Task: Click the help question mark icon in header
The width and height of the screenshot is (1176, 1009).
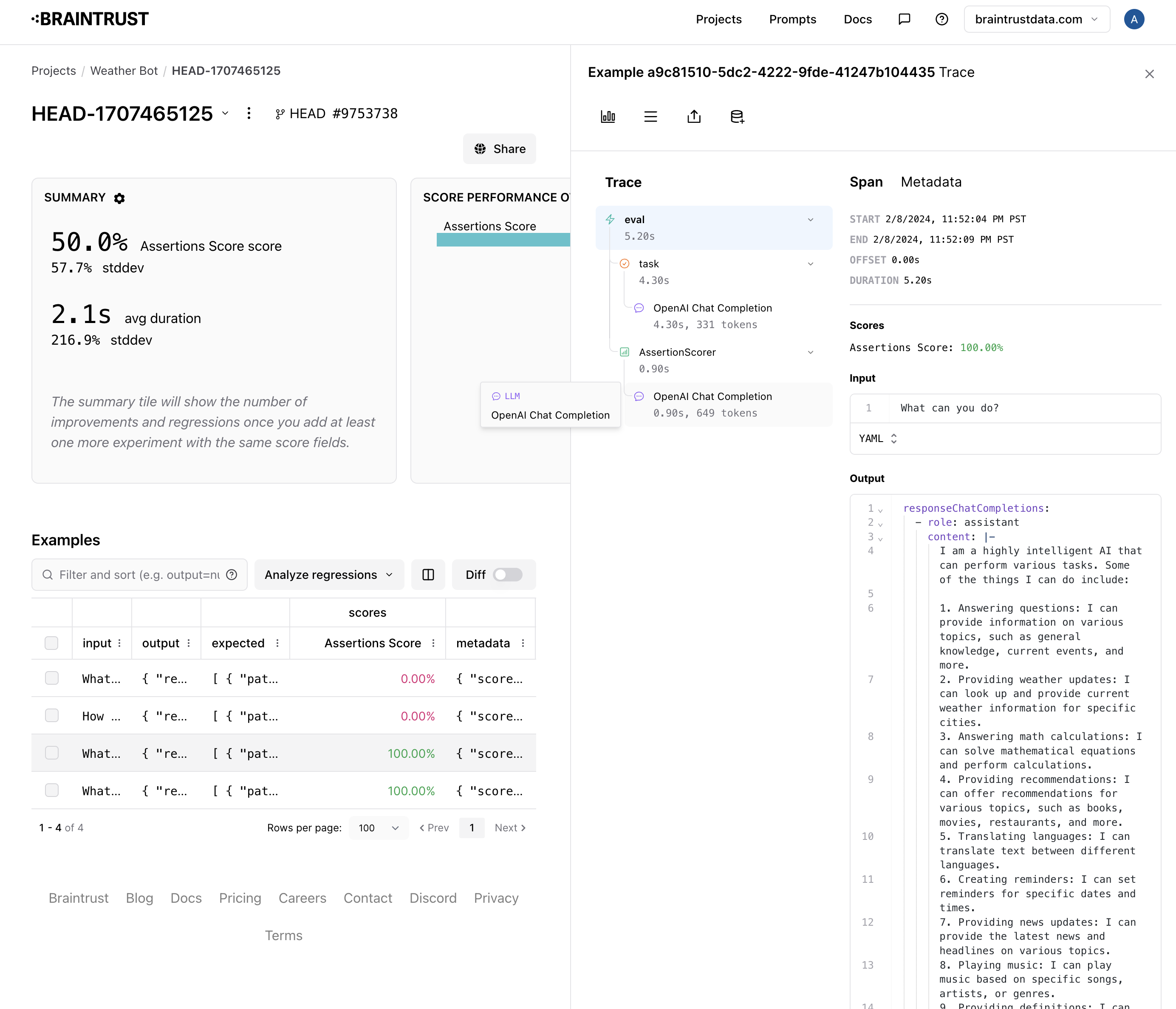Action: tap(941, 19)
